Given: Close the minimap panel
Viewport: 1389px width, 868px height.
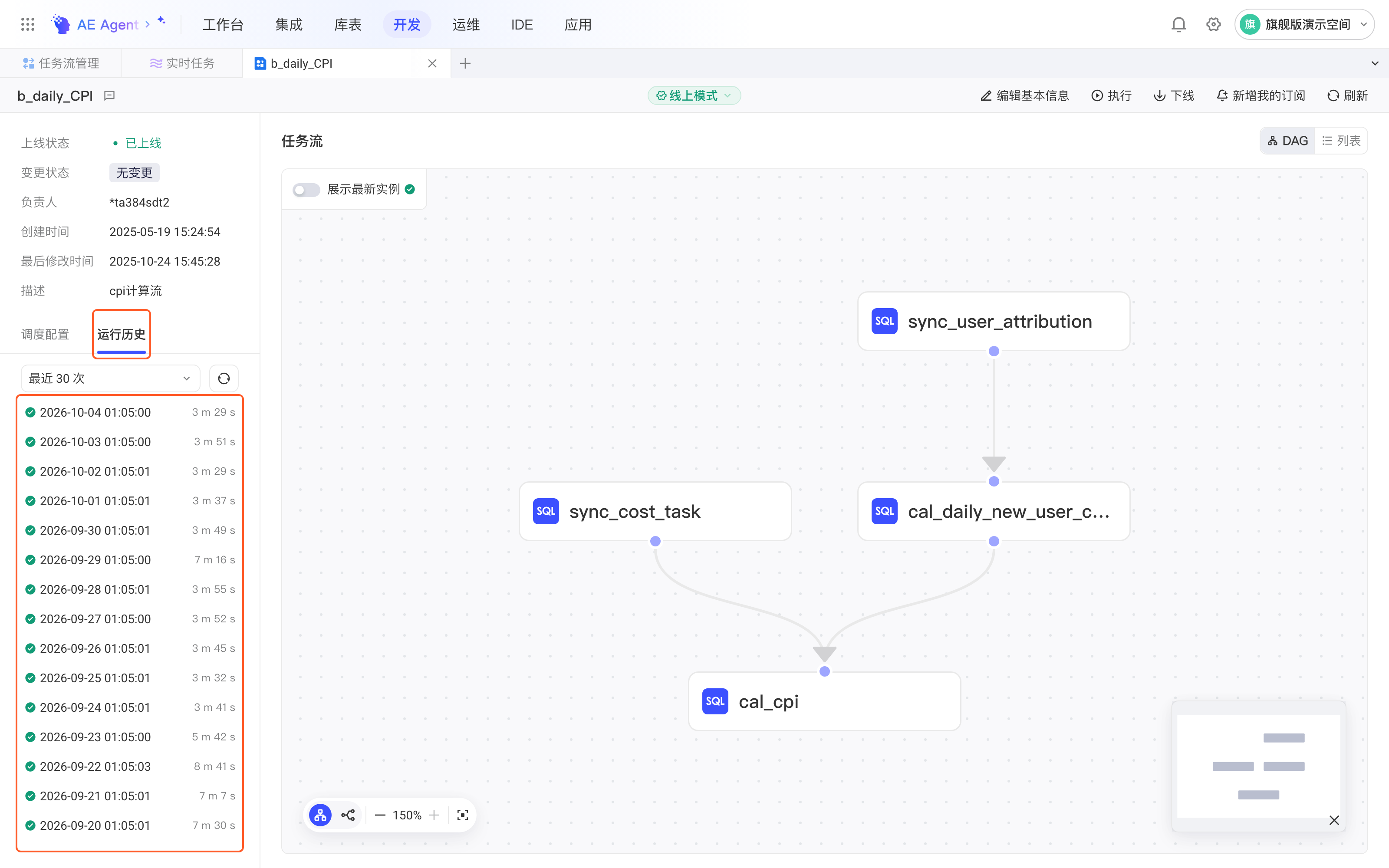Looking at the screenshot, I should tap(1334, 820).
